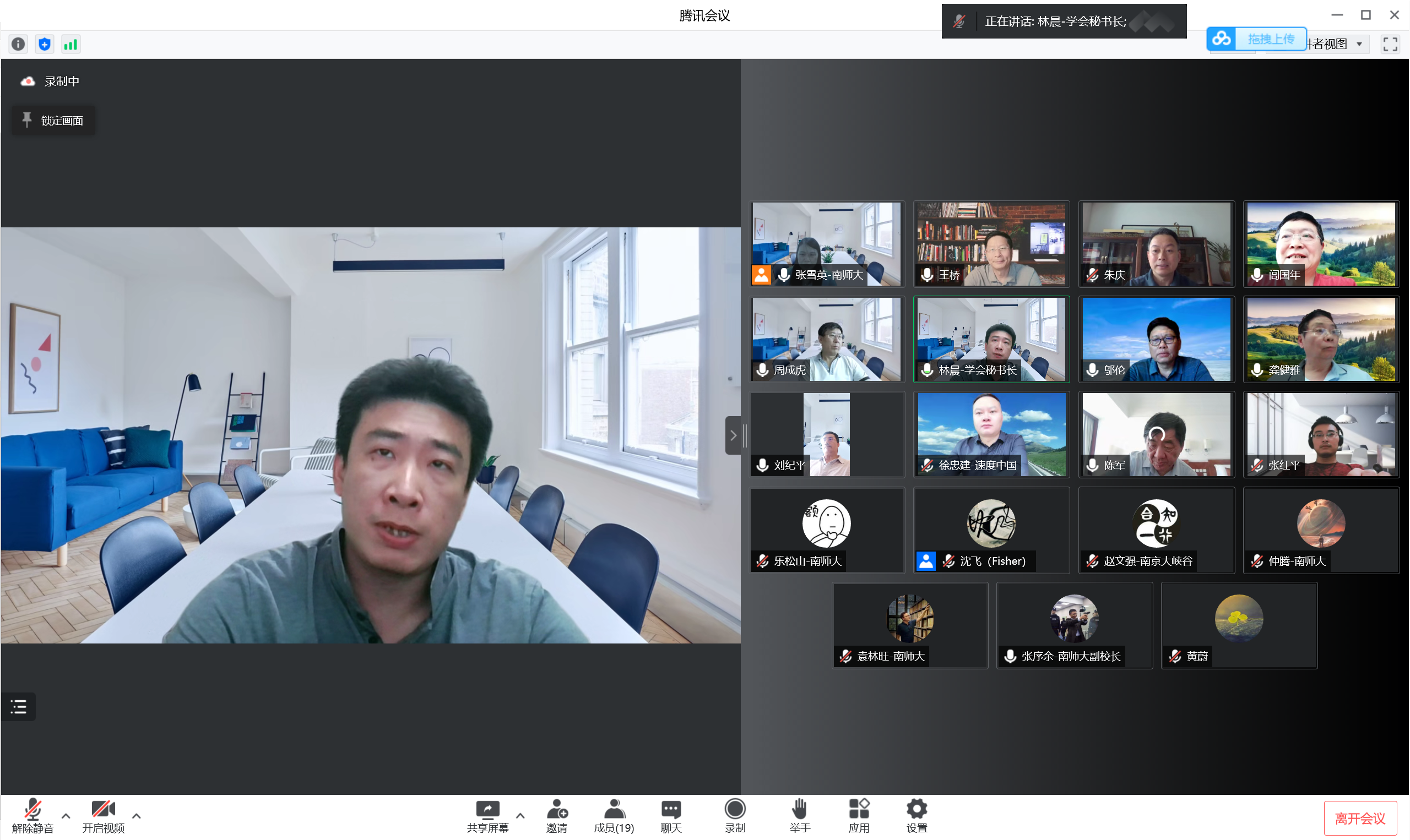Click host badge icon on 张雪英-南师大

pyautogui.click(x=761, y=275)
